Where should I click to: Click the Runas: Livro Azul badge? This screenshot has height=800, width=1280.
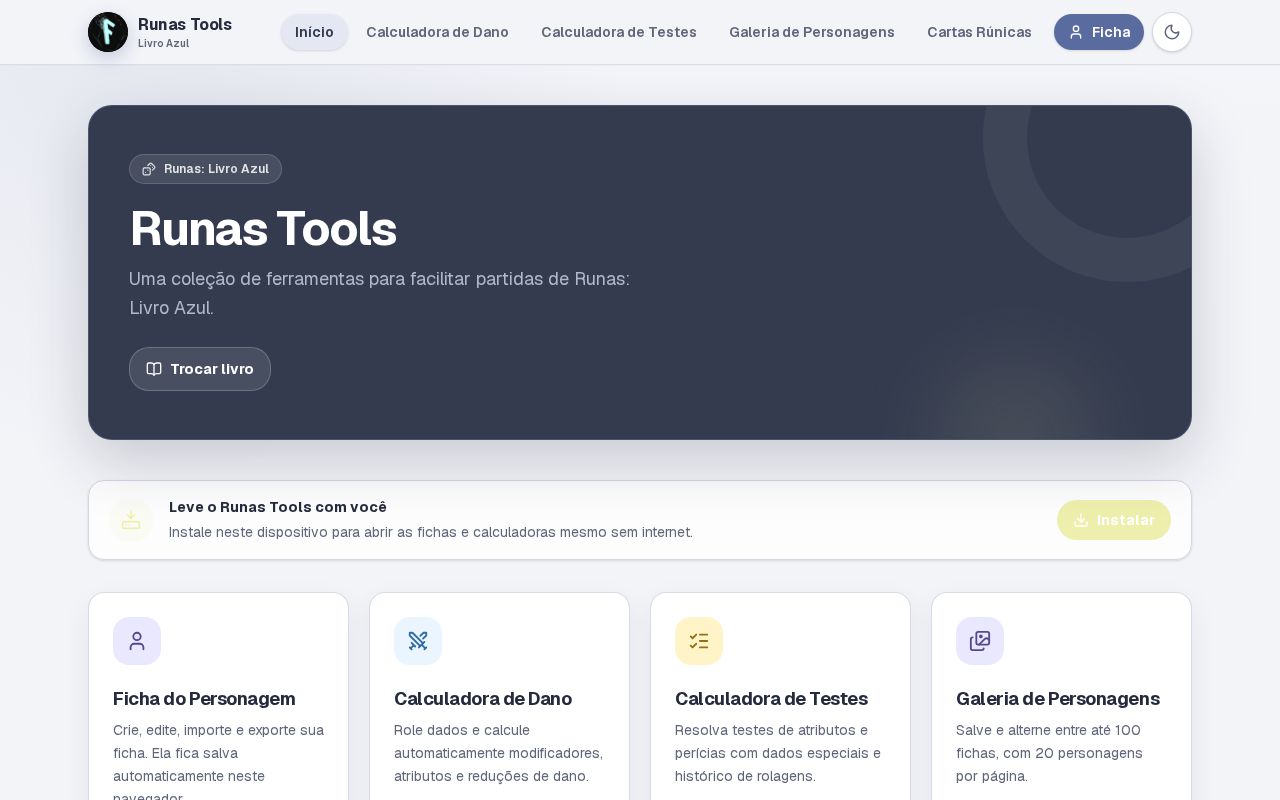(205, 169)
